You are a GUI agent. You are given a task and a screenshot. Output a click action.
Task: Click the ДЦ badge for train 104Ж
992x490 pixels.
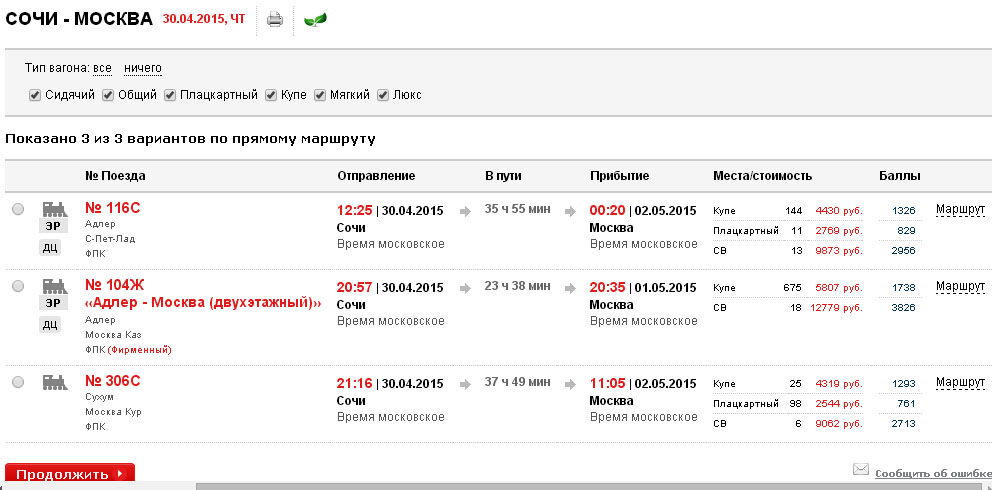[50, 324]
